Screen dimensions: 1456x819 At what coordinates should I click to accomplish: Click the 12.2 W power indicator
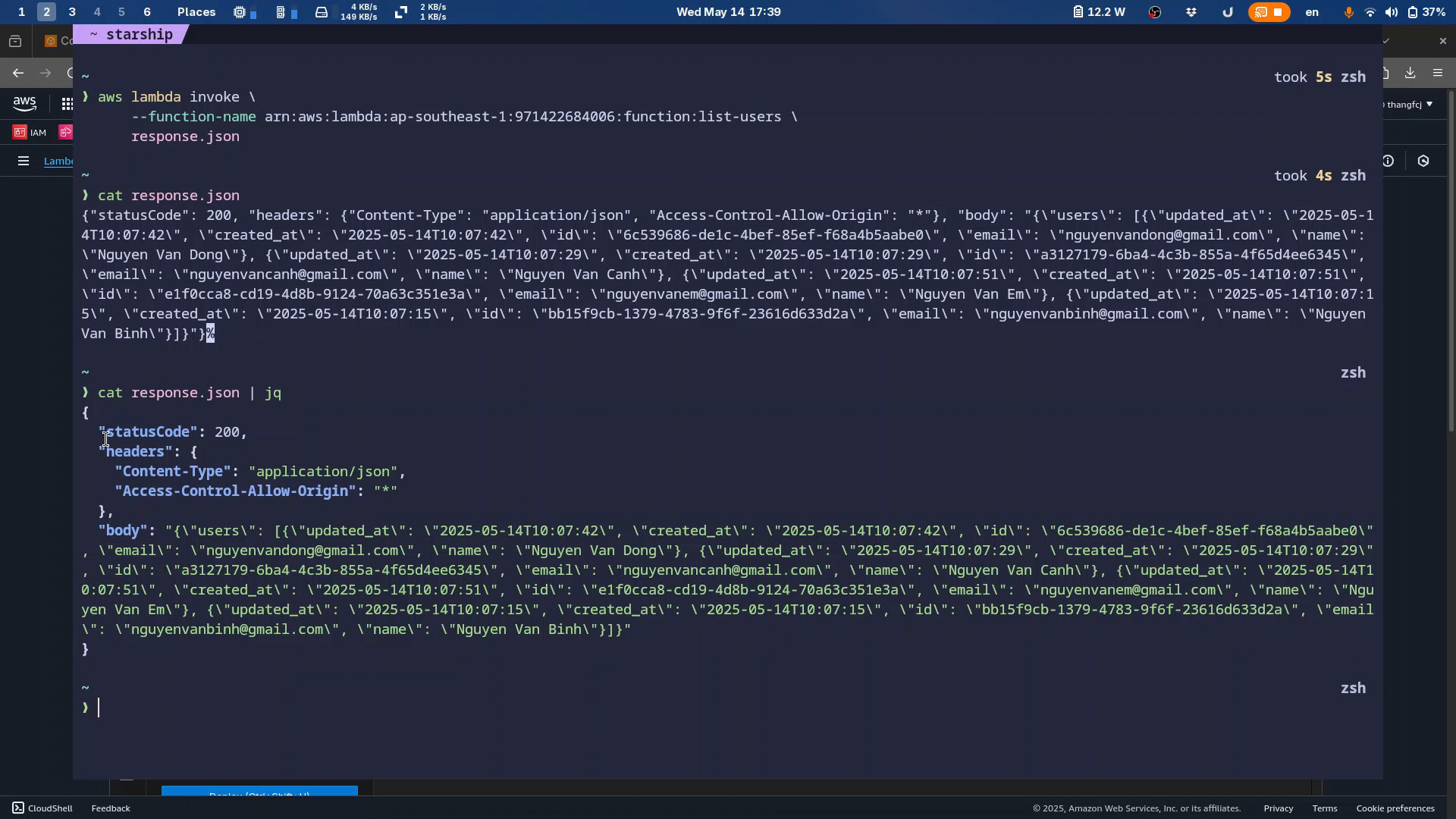click(x=1099, y=12)
